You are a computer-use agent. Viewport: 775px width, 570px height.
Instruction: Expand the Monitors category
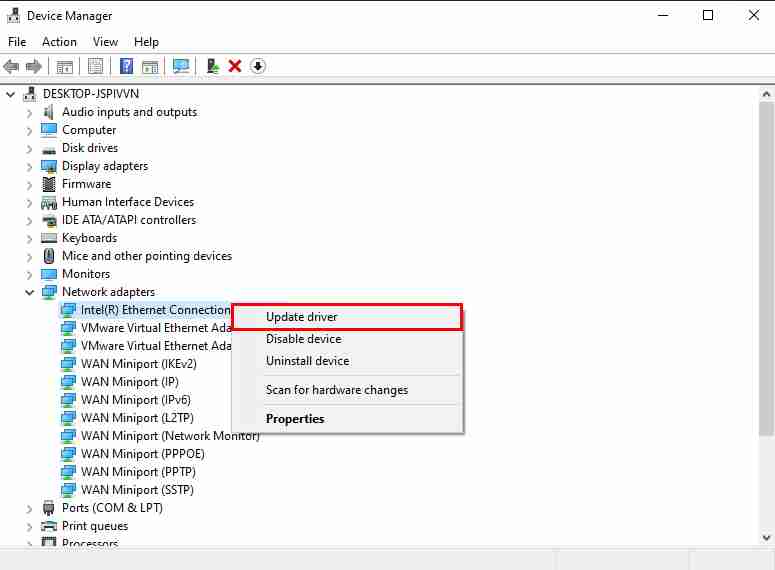click(x=30, y=275)
